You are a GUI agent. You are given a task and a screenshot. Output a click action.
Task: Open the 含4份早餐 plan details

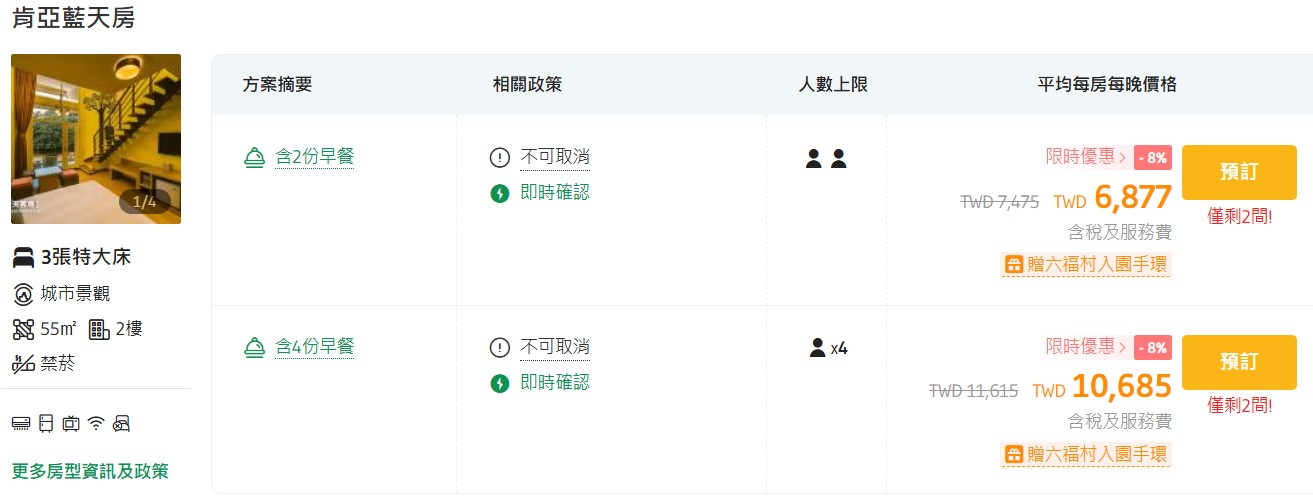point(314,348)
